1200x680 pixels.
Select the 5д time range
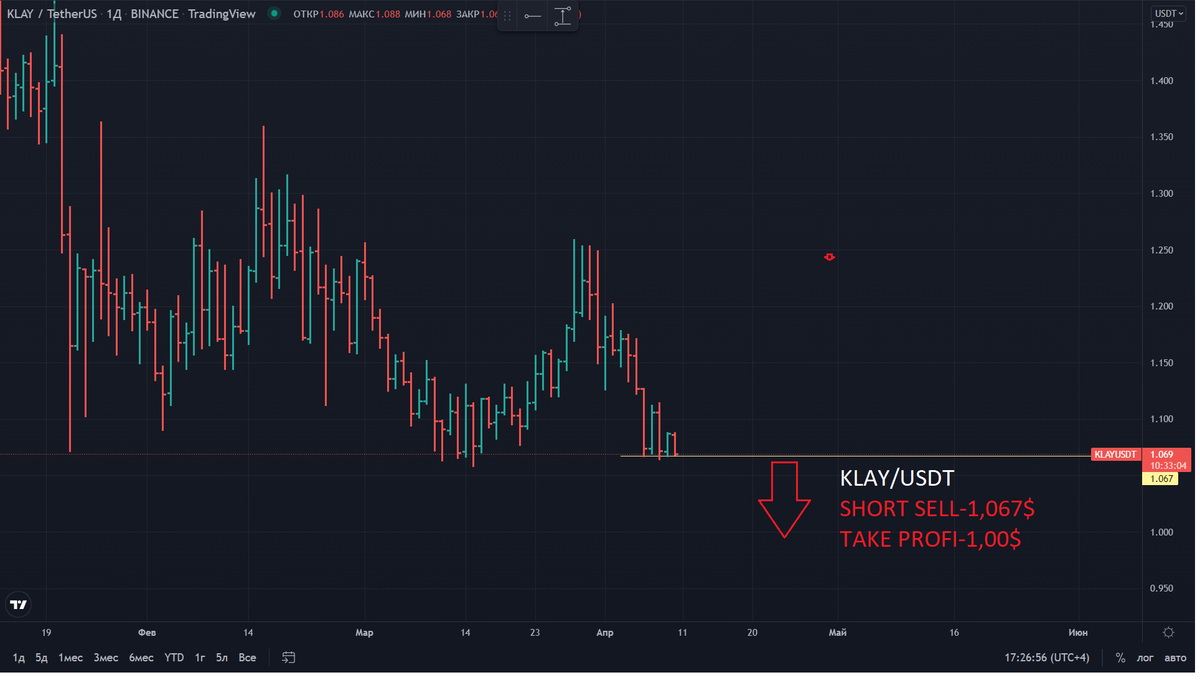(x=41, y=658)
